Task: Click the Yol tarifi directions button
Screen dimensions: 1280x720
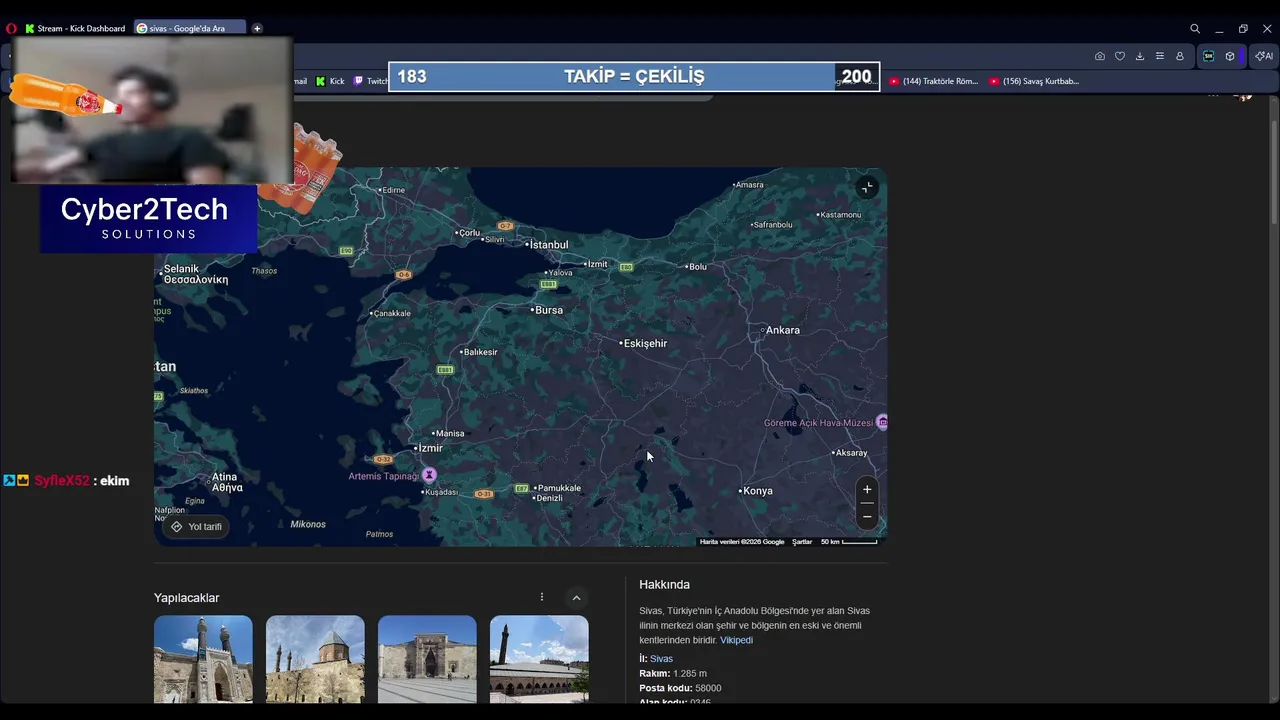Action: [x=196, y=527]
